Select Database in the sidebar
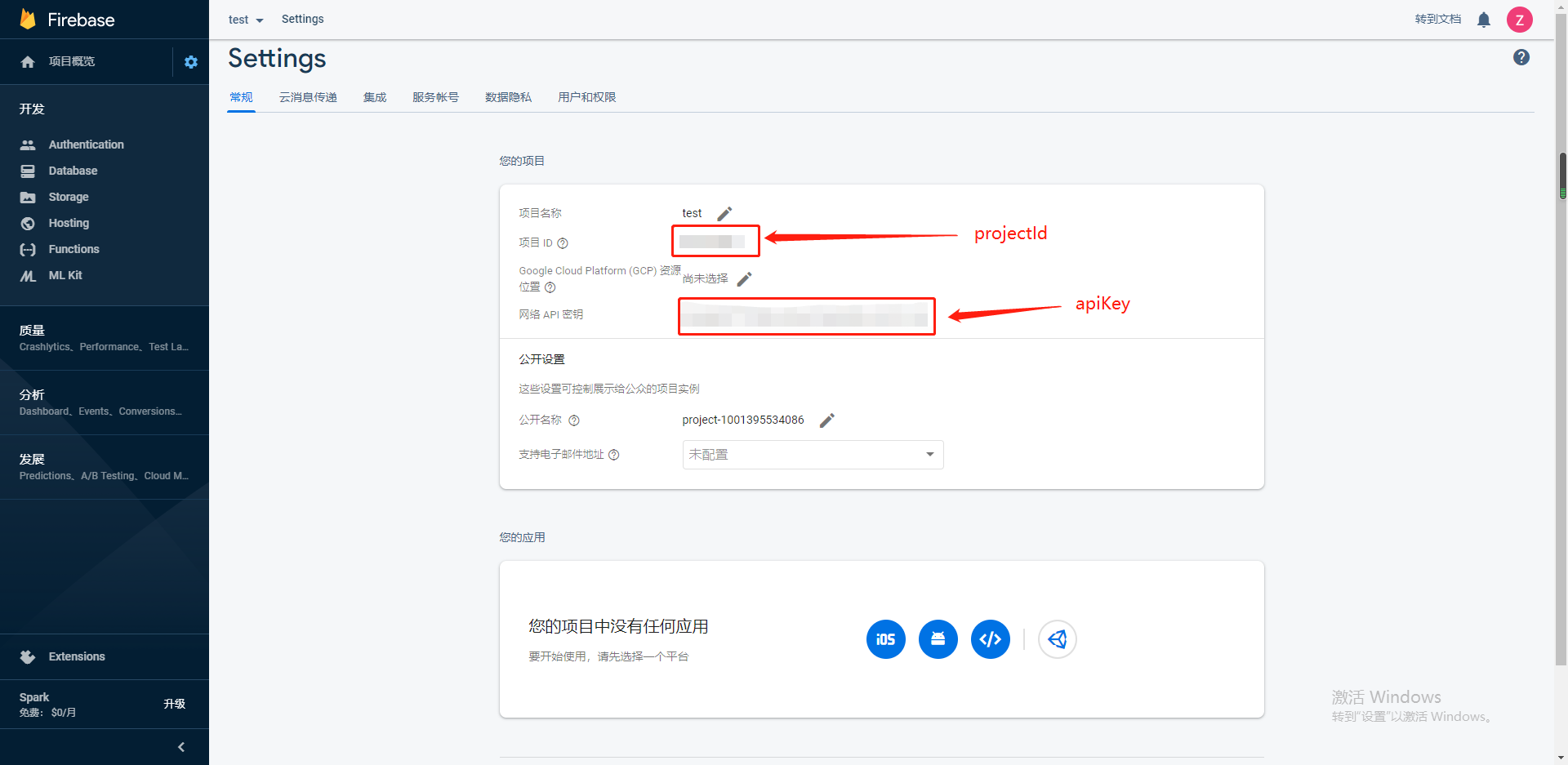1568x765 pixels. (73, 171)
